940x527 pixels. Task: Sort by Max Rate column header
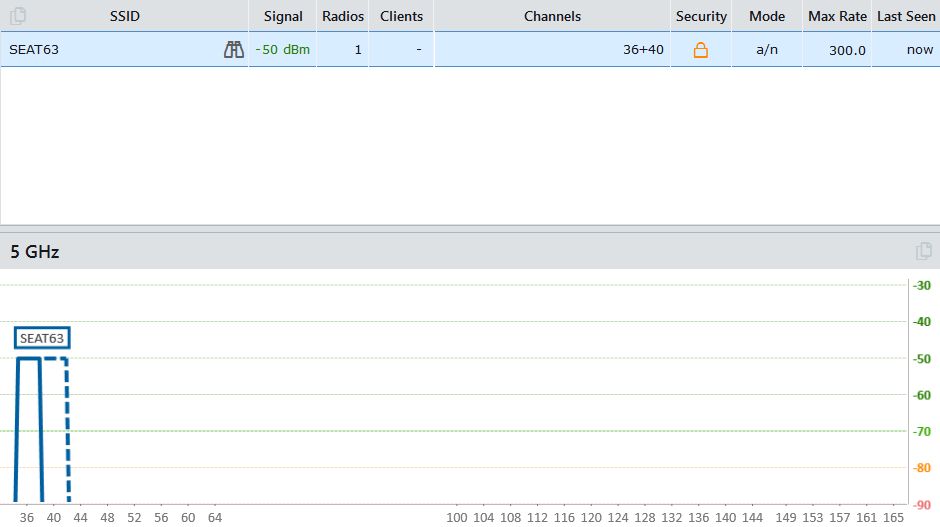837,16
